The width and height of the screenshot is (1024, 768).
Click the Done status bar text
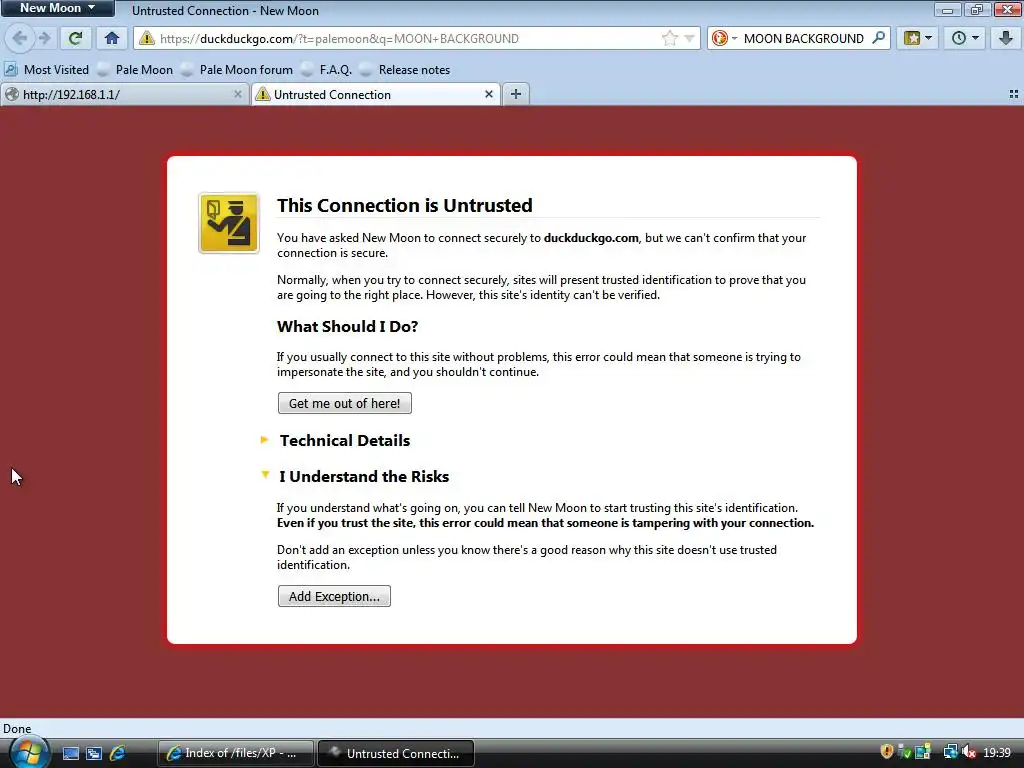click(x=17, y=729)
